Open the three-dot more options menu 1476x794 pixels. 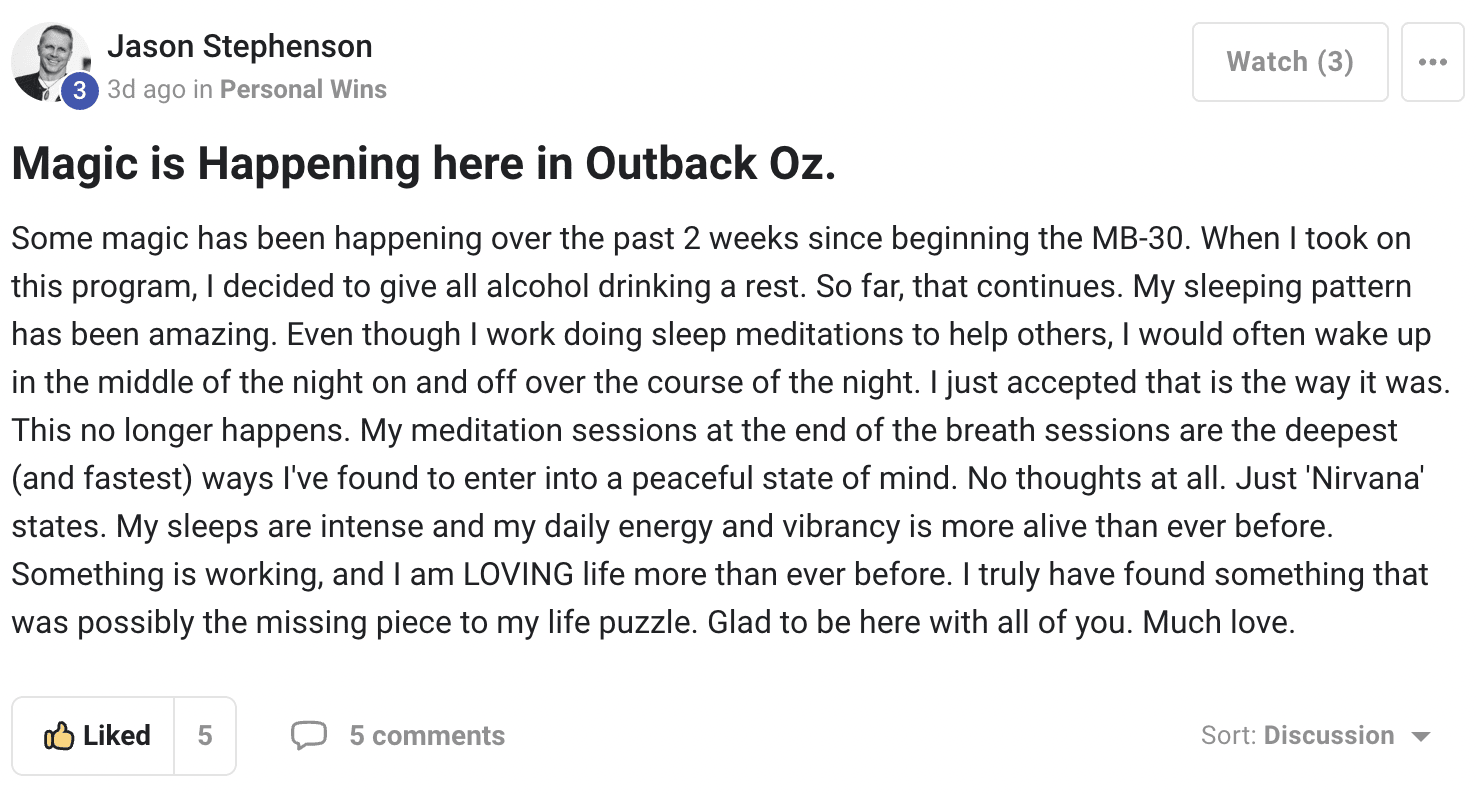(1432, 62)
